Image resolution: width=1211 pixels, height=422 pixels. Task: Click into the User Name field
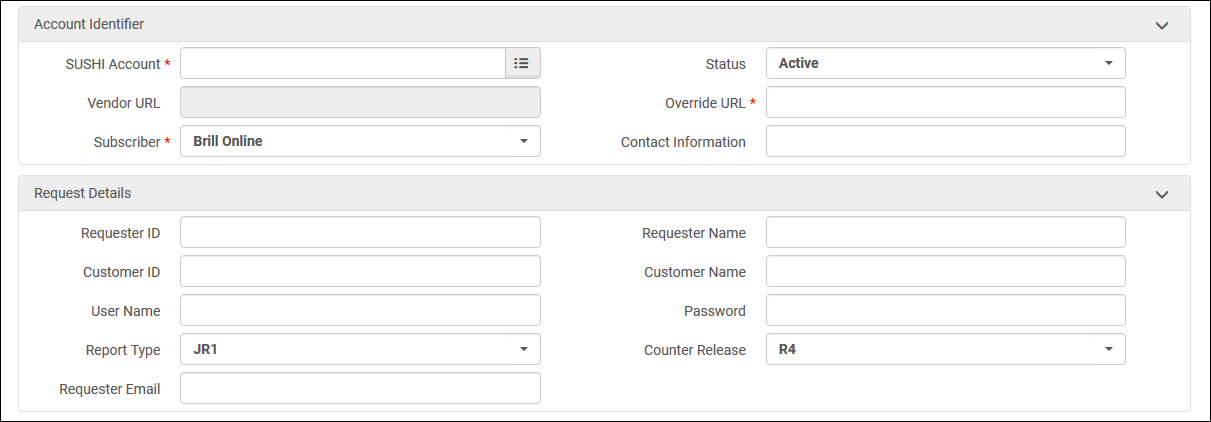360,310
